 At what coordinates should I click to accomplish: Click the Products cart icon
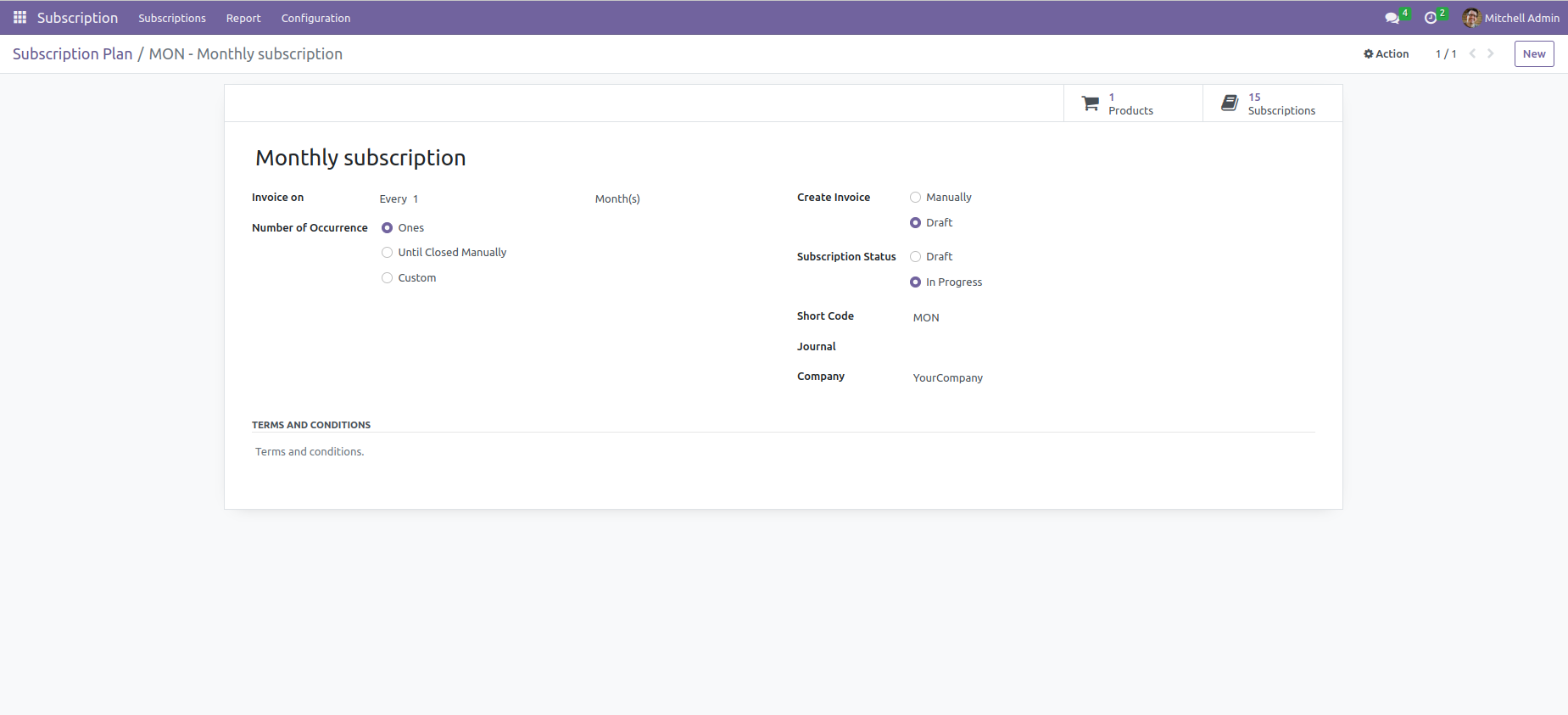tap(1091, 103)
